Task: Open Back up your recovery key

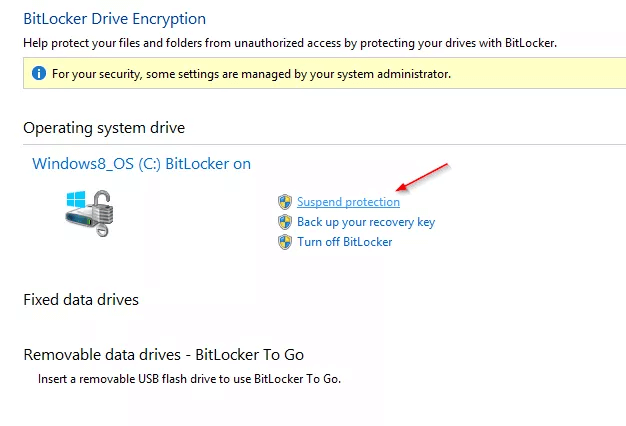Action: point(365,222)
